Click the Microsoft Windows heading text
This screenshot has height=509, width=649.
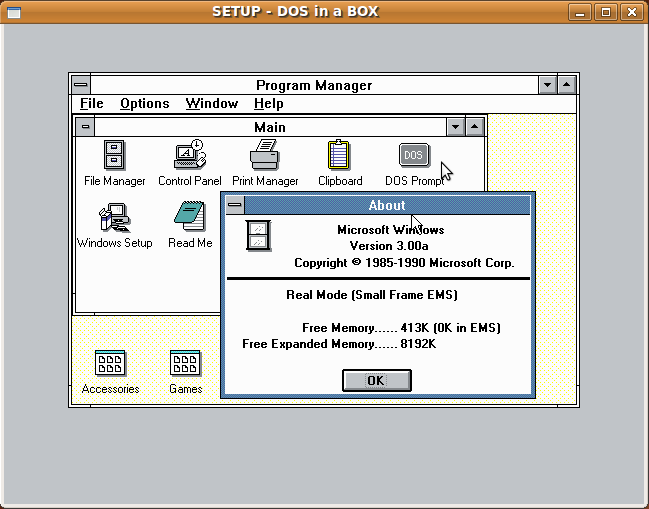pyautogui.click(x=390, y=230)
